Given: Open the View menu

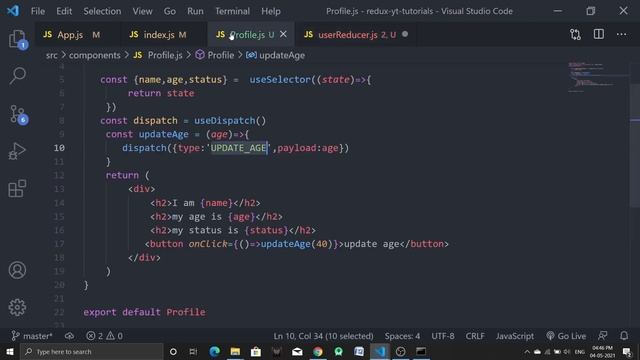Looking at the screenshot, I should (x=142, y=11).
